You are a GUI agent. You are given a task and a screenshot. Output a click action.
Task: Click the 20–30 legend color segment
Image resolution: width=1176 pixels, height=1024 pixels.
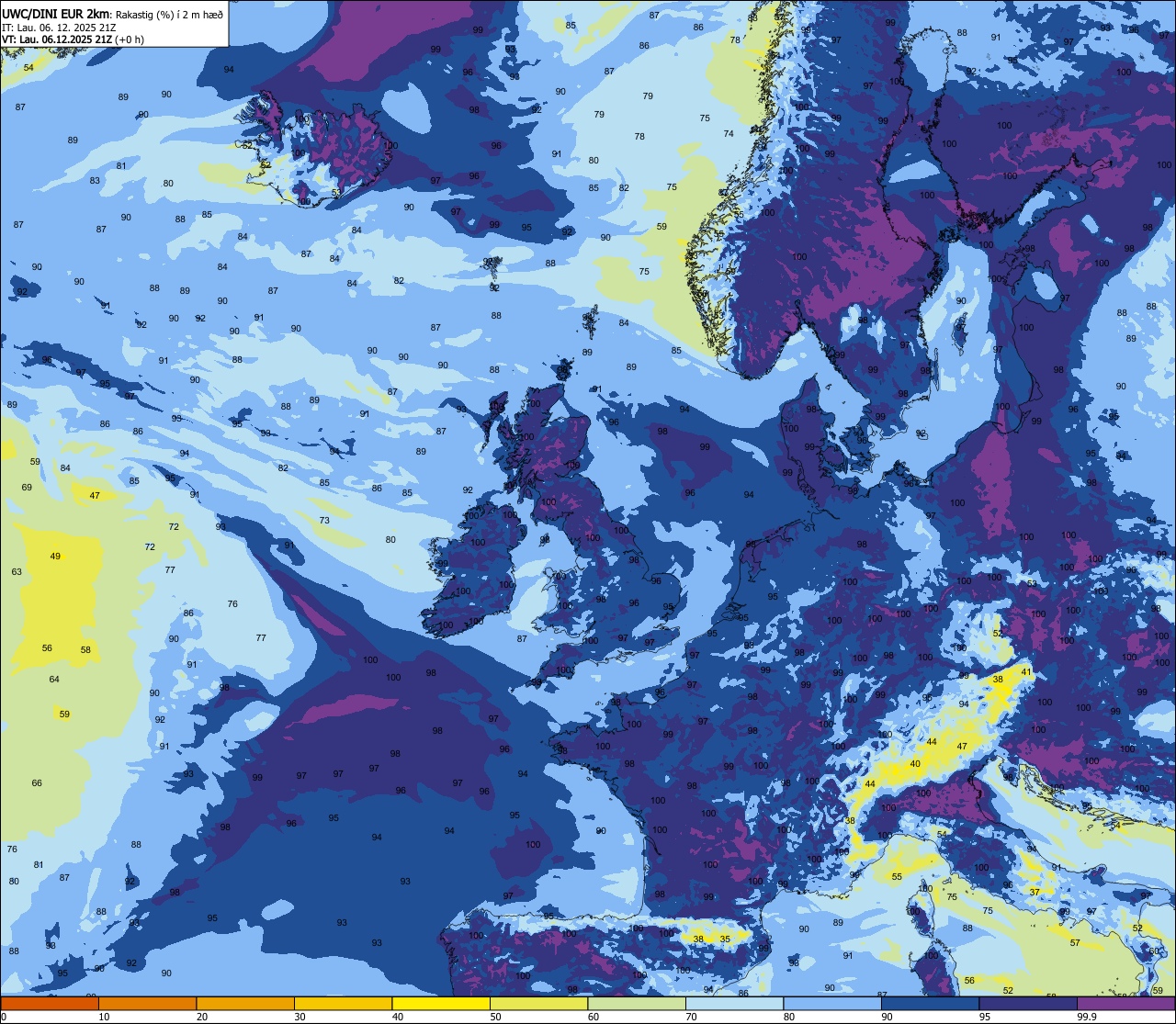click(245, 1003)
